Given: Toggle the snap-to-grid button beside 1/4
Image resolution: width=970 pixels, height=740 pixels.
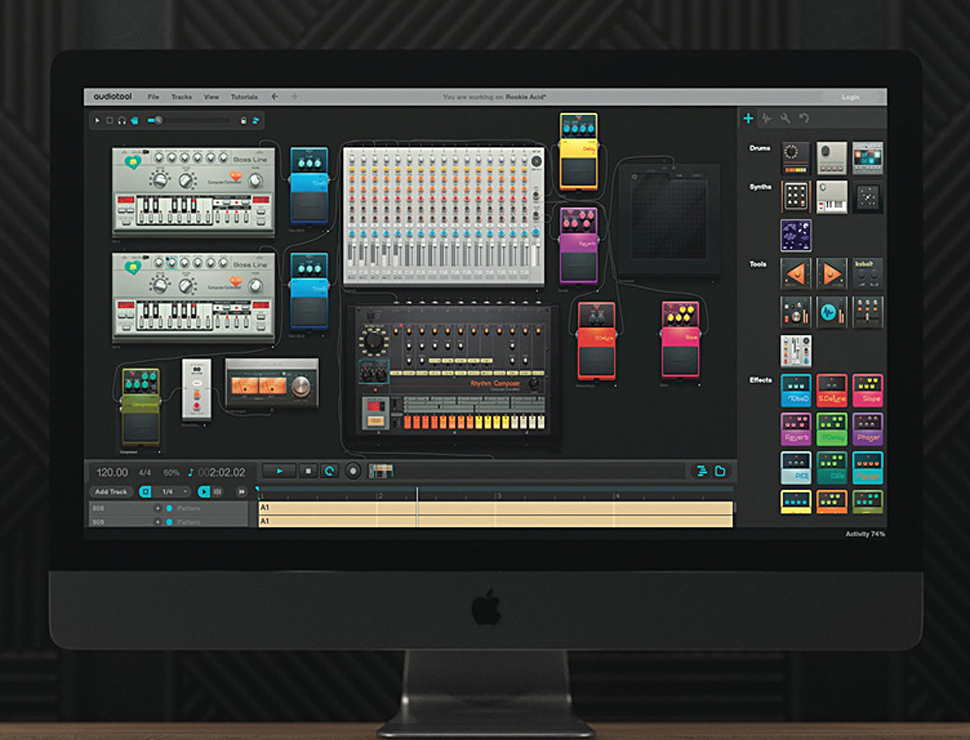Looking at the screenshot, I should [x=145, y=492].
